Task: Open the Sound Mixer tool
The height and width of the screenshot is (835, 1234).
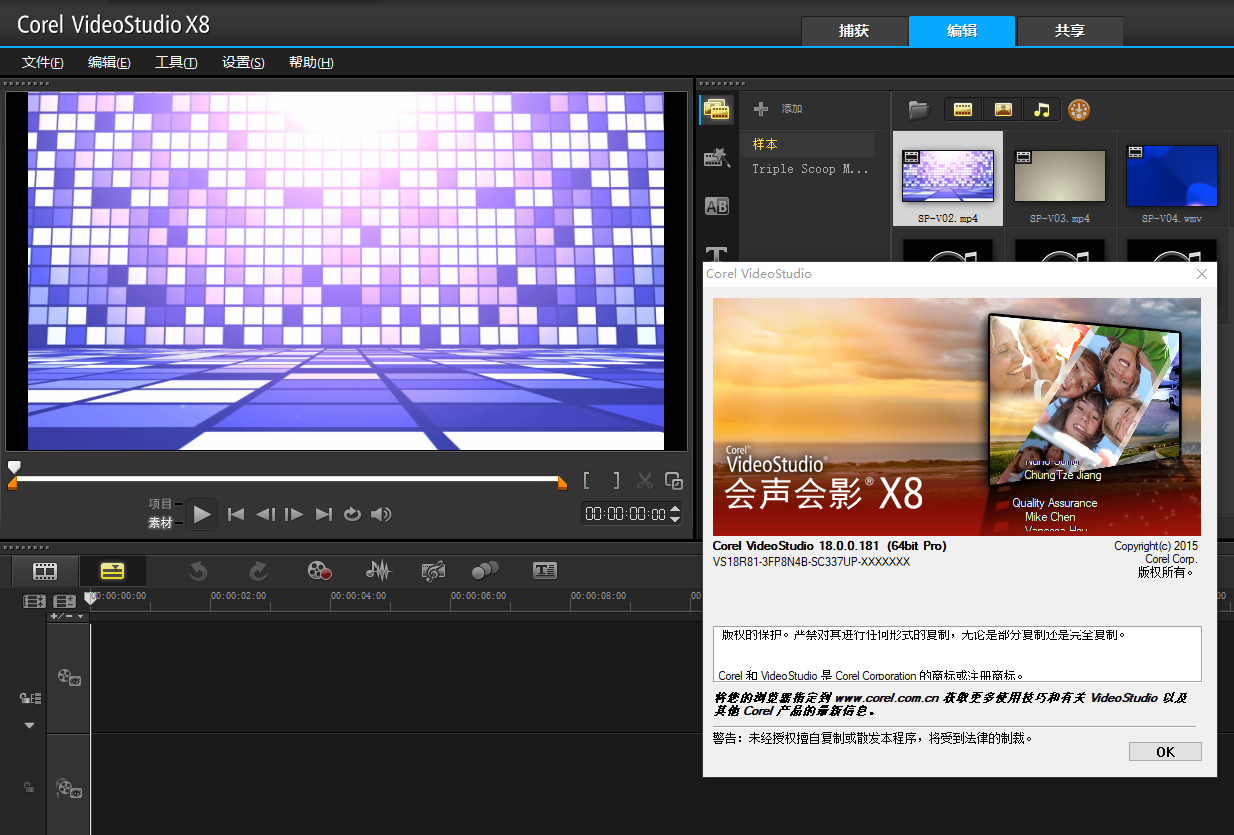Action: tap(378, 571)
